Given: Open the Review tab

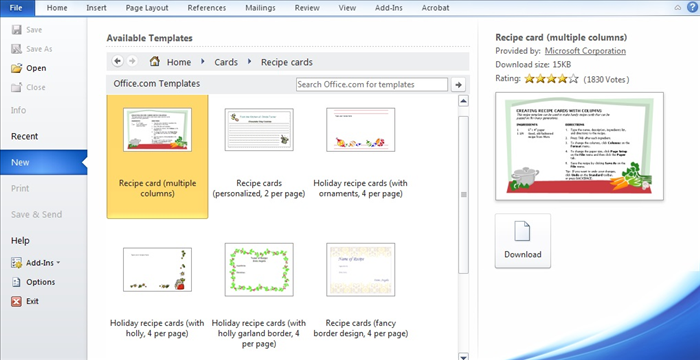Looking at the screenshot, I should 307,8.
